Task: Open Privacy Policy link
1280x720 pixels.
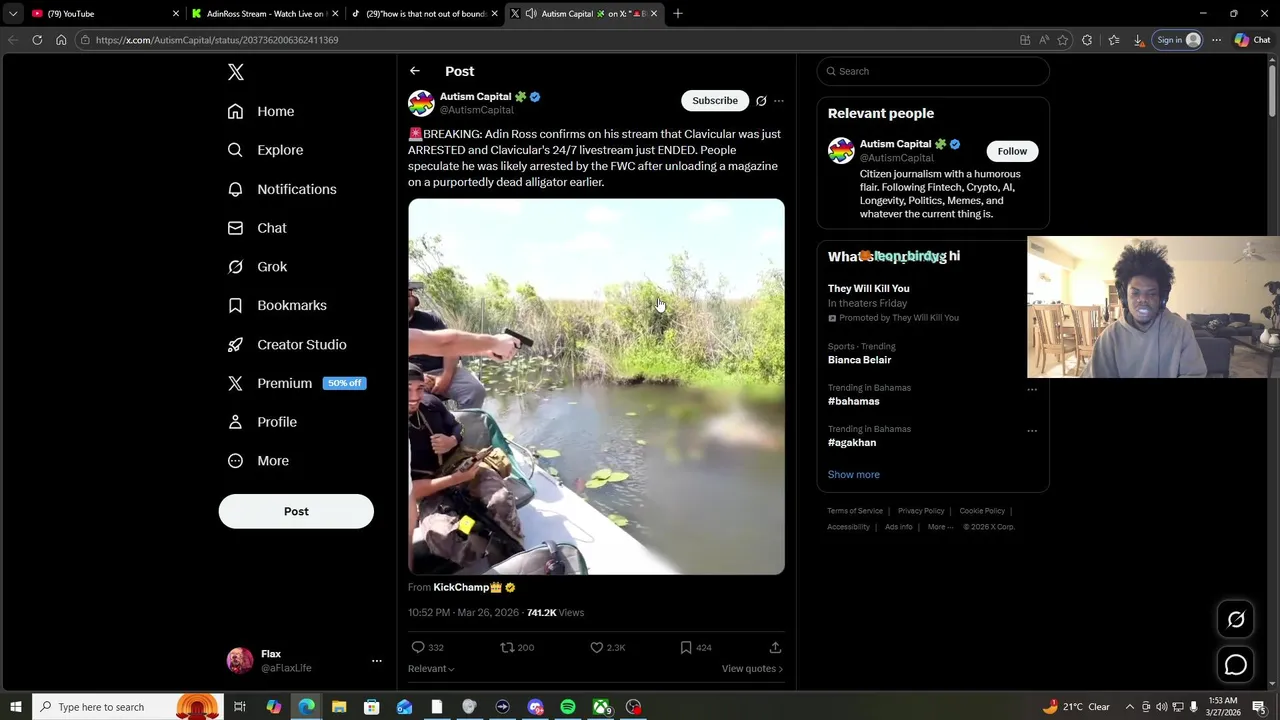Action: click(921, 511)
